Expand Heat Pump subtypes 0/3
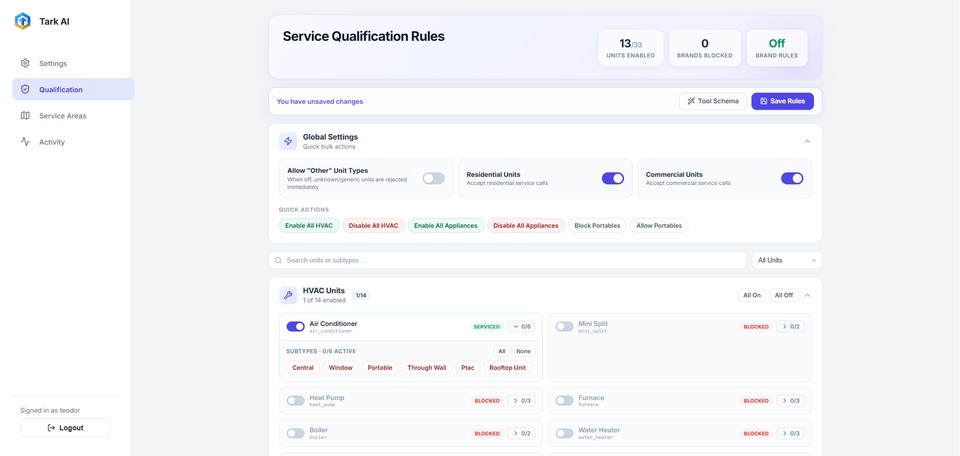The height and width of the screenshot is (456, 960). tap(521, 401)
